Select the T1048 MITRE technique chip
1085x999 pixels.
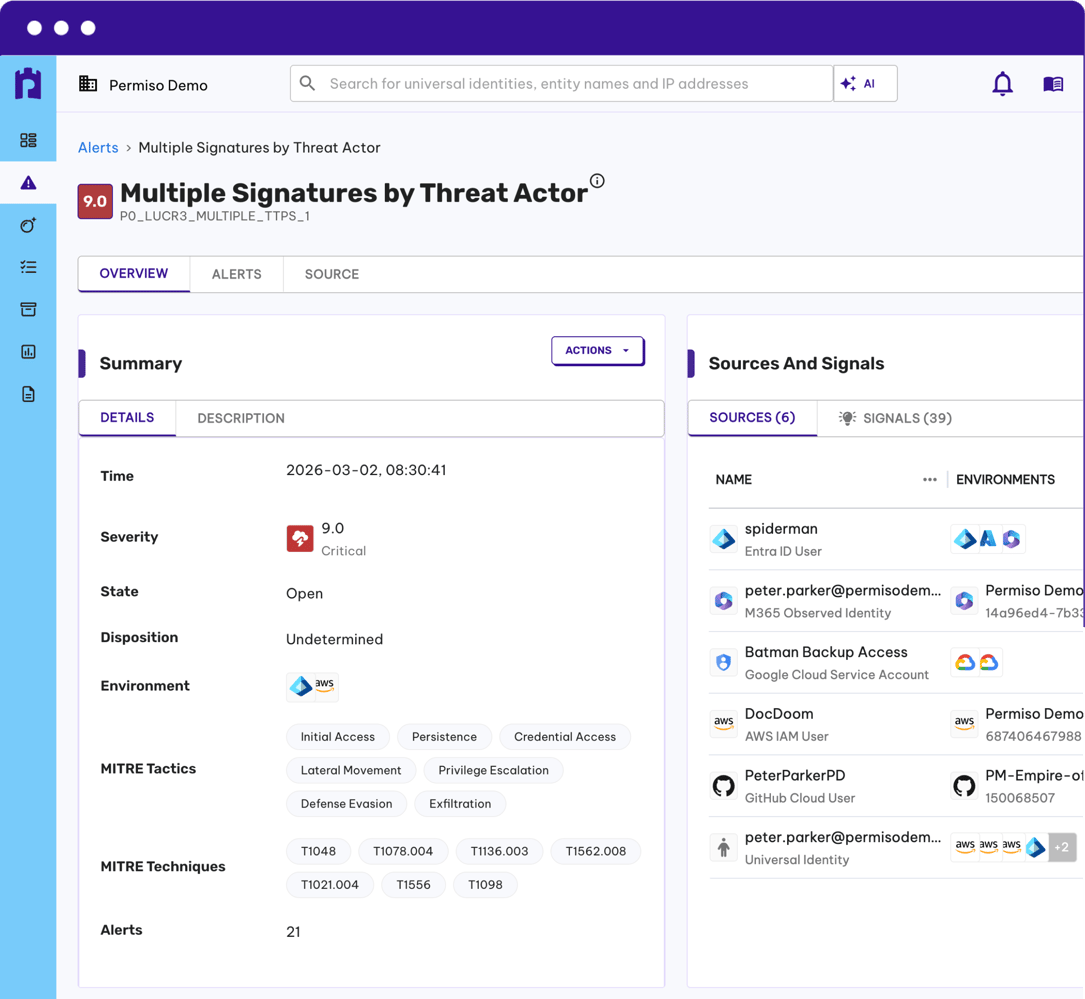coord(318,851)
